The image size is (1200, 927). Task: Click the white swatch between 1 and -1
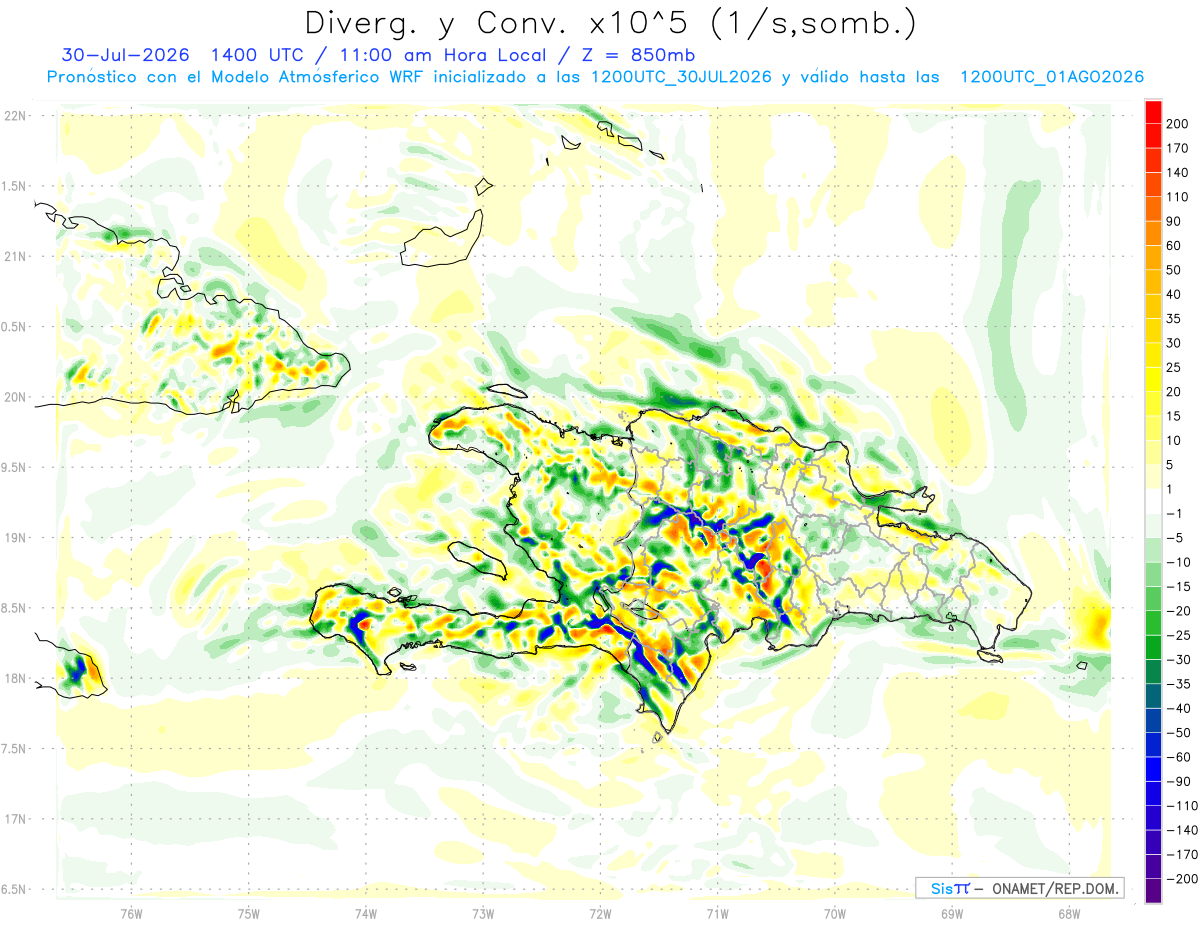(1154, 502)
